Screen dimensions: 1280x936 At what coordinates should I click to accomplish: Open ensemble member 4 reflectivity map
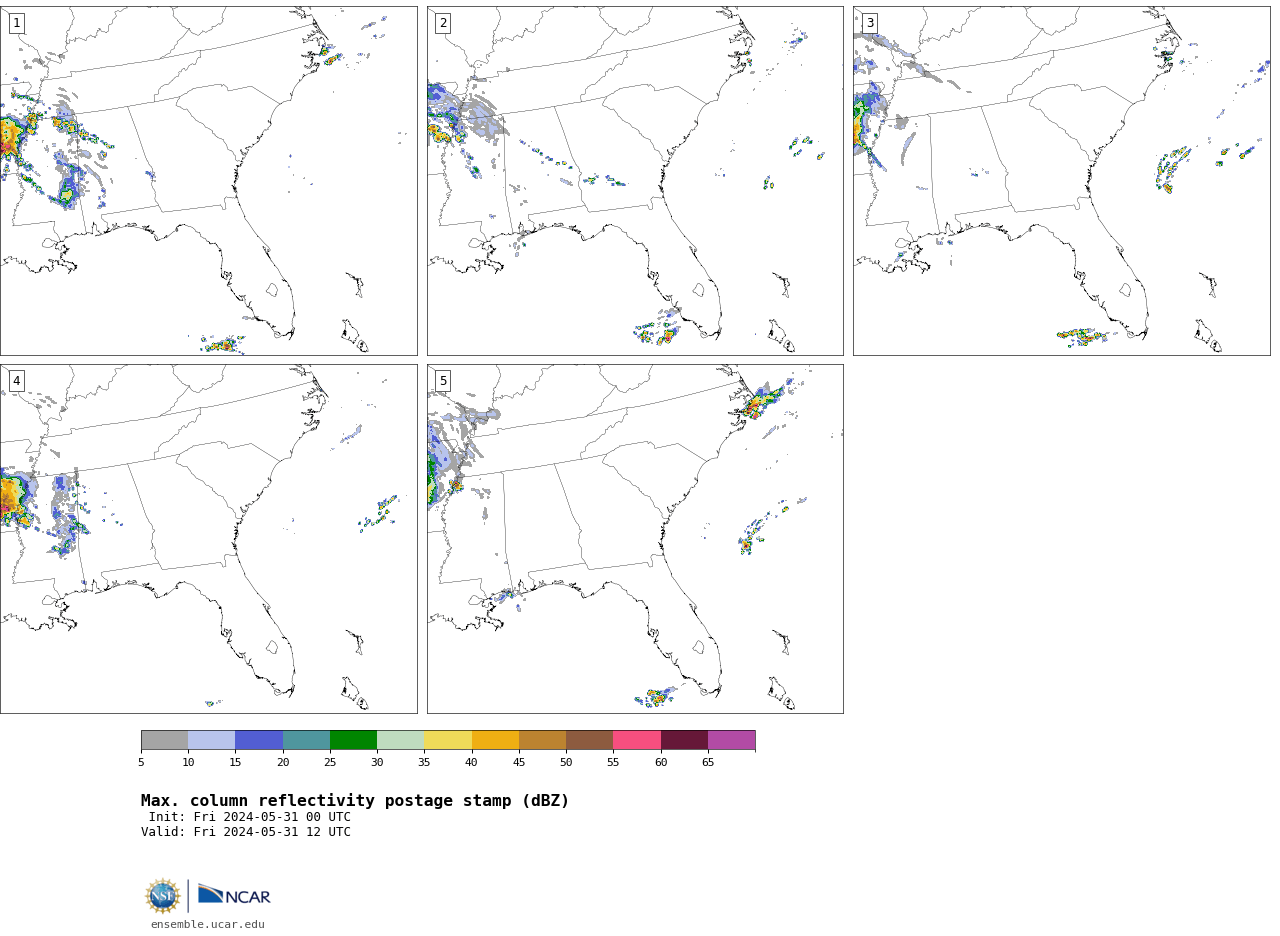(209, 539)
